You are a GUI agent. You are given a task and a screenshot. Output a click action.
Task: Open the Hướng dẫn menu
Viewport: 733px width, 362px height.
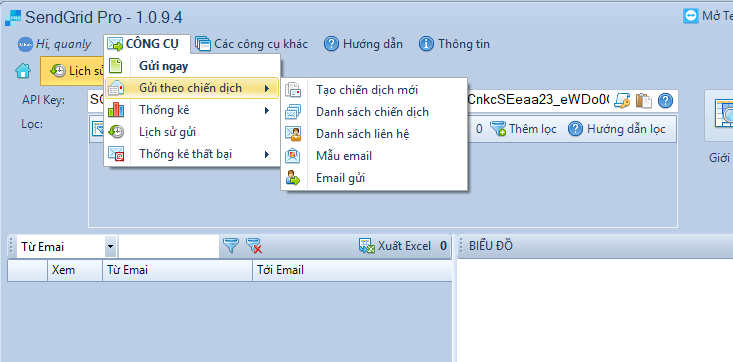pos(363,44)
